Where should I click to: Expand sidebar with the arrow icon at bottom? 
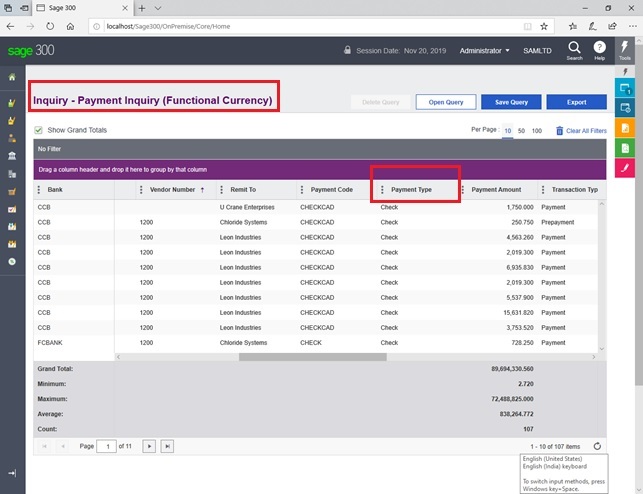click(12, 473)
